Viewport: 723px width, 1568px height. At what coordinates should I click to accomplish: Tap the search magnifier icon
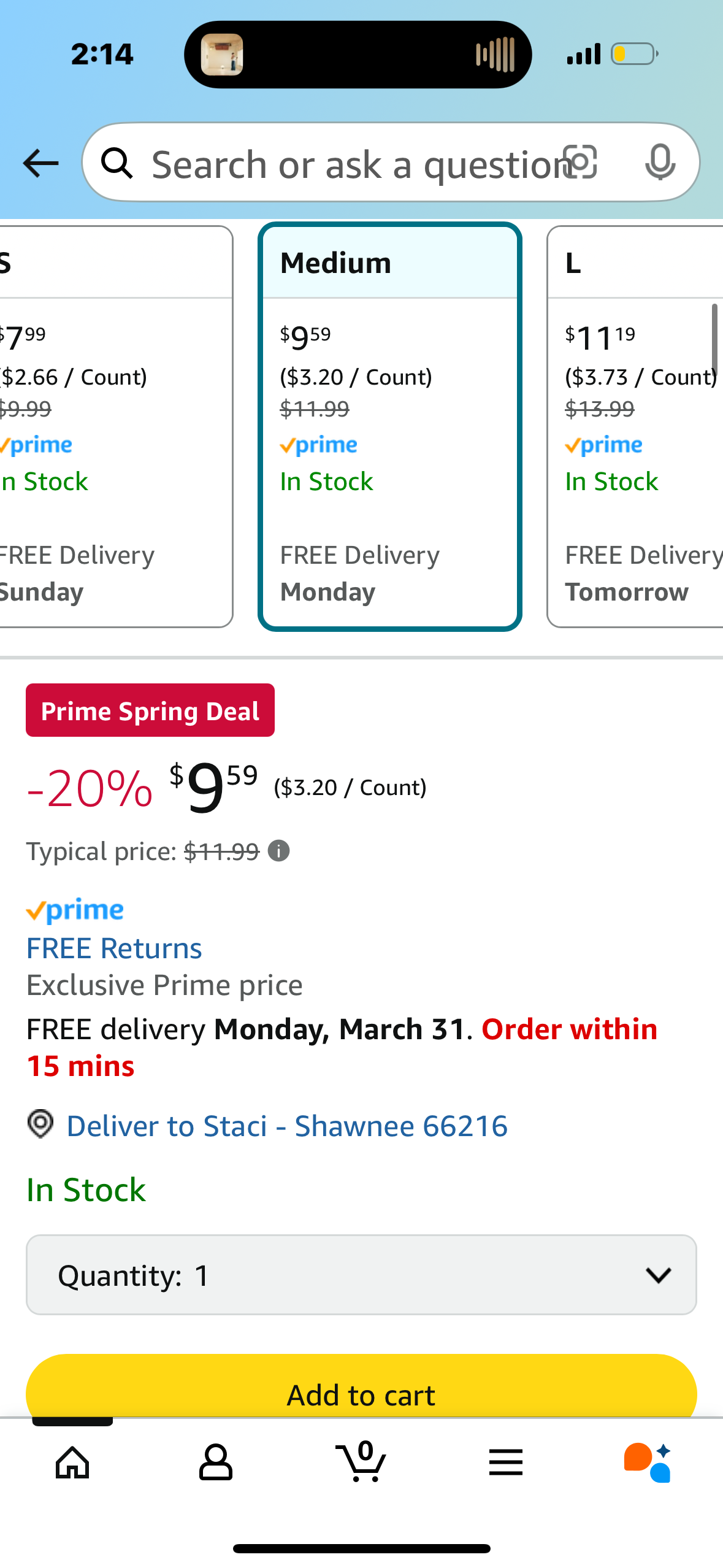point(117,163)
